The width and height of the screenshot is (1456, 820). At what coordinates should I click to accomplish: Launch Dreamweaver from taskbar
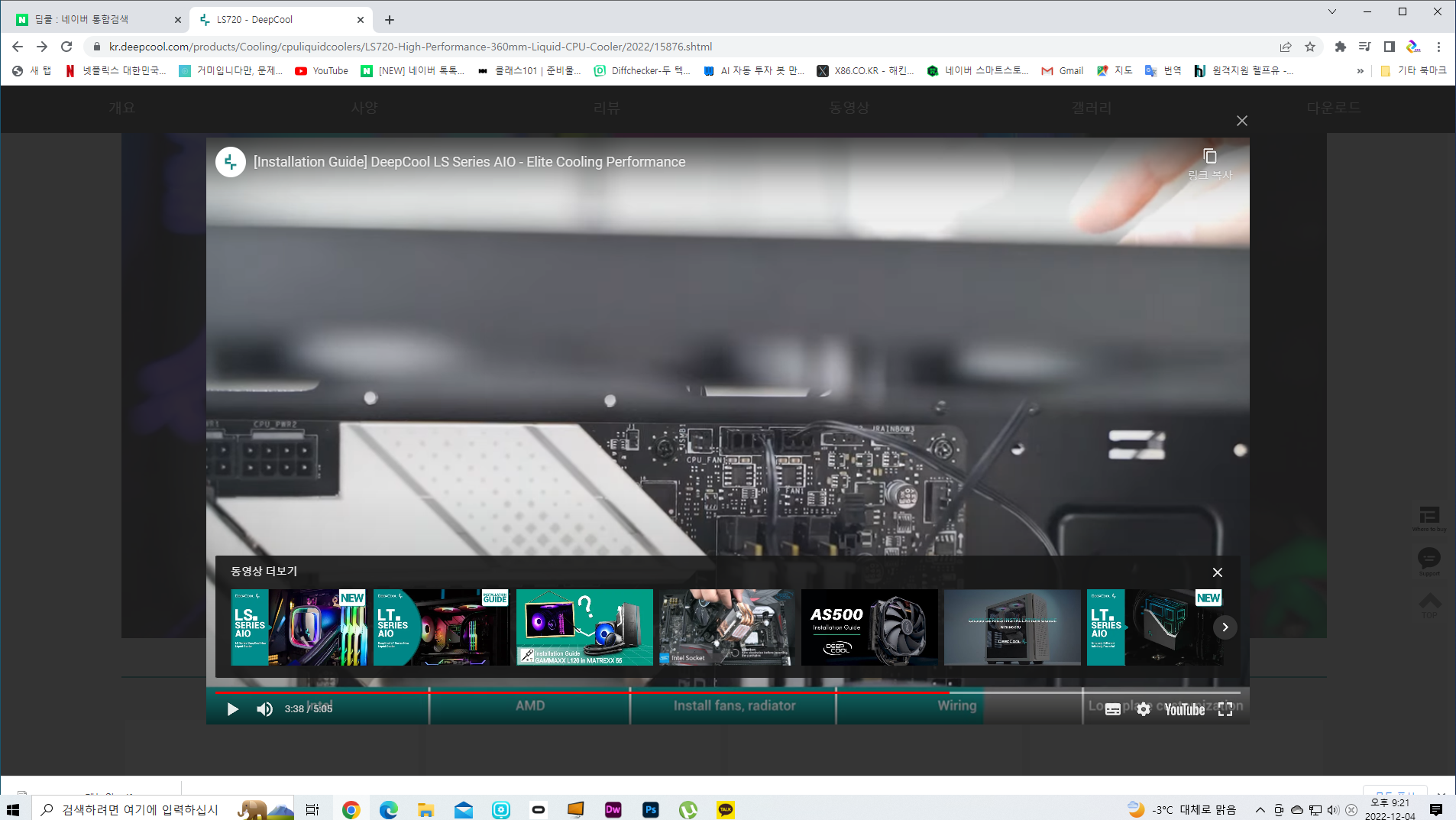tap(613, 809)
